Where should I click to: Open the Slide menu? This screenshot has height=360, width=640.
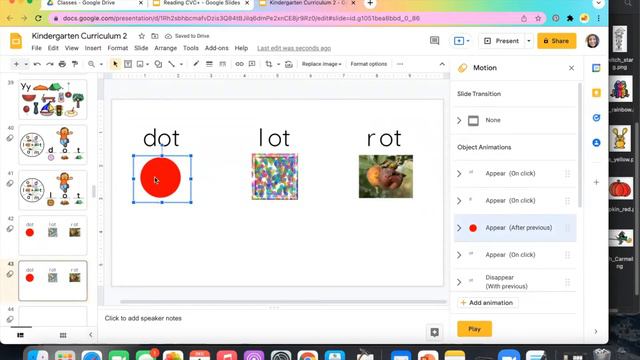[x=141, y=48]
